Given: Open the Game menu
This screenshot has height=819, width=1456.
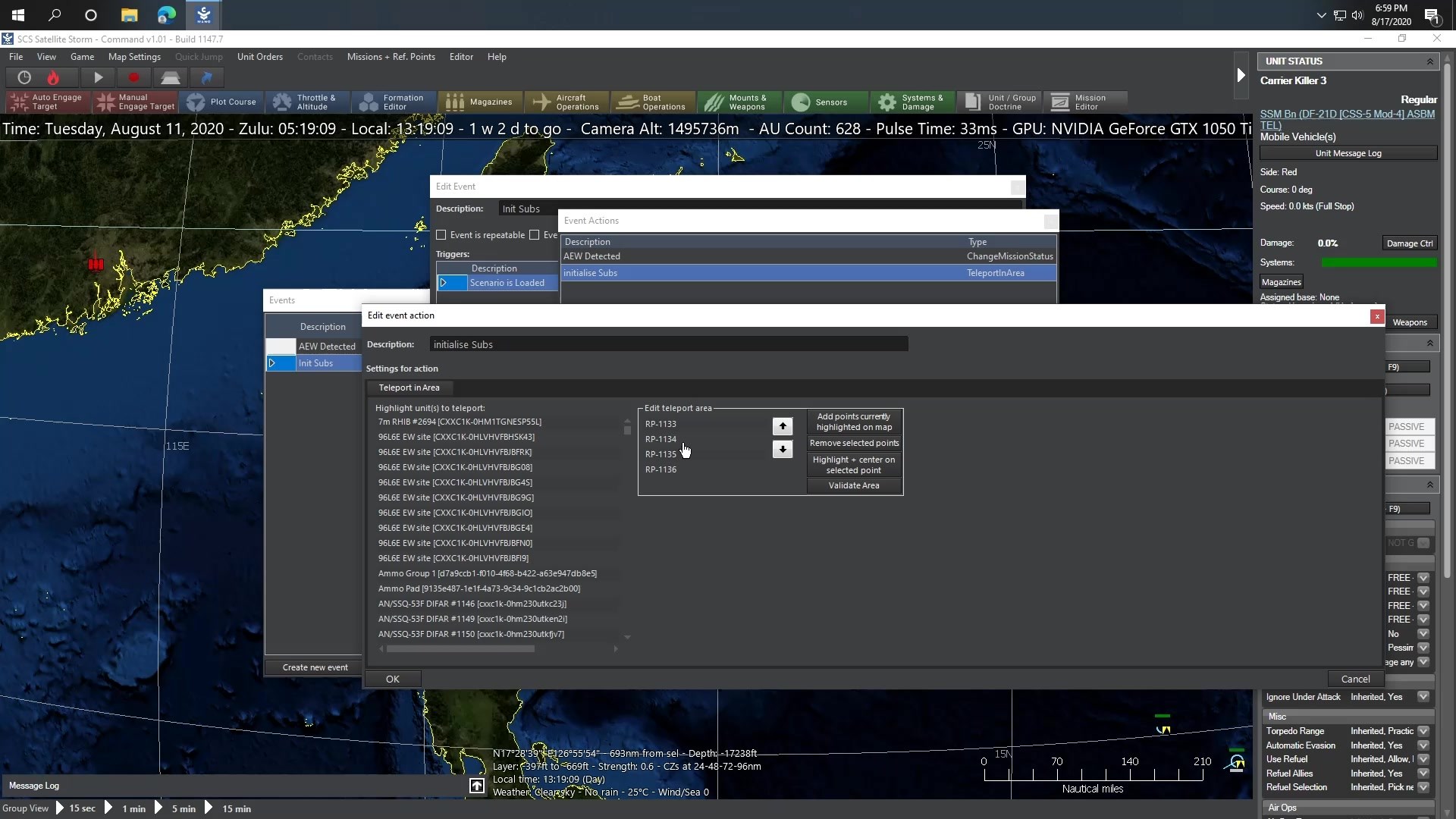Looking at the screenshot, I should pos(82,57).
